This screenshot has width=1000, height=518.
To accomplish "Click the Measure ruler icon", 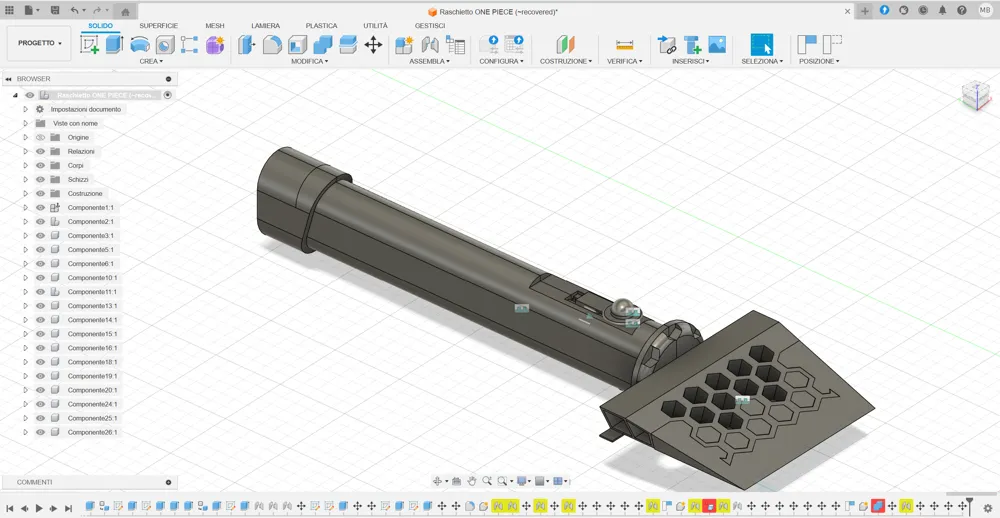I will point(624,45).
